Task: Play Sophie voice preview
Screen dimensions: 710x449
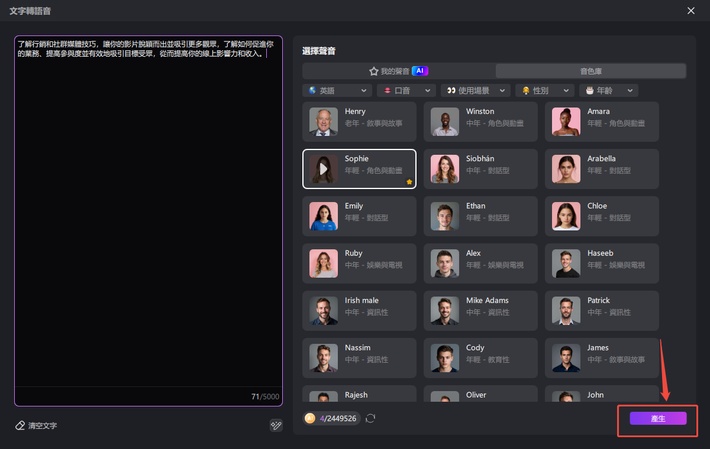Action: coord(323,169)
